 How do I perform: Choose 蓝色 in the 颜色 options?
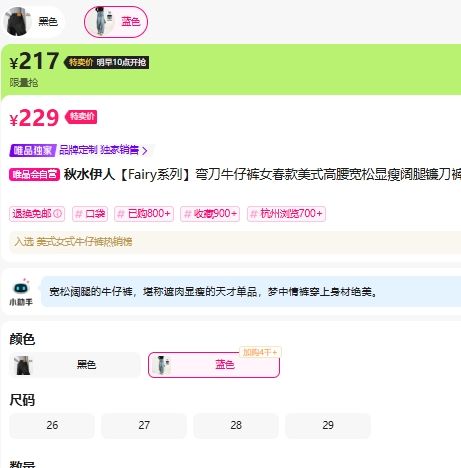tap(214, 365)
